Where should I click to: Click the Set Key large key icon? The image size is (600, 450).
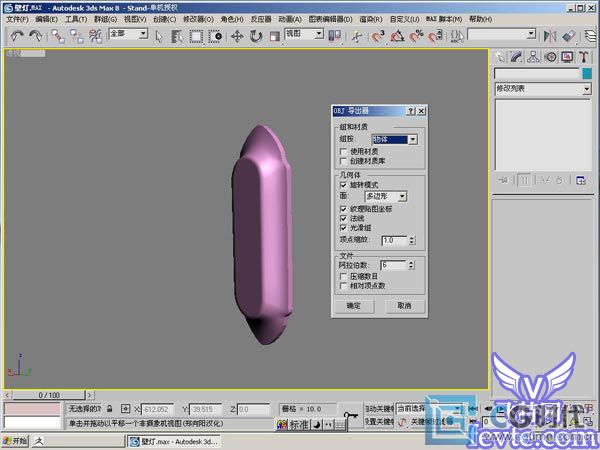coord(351,416)
